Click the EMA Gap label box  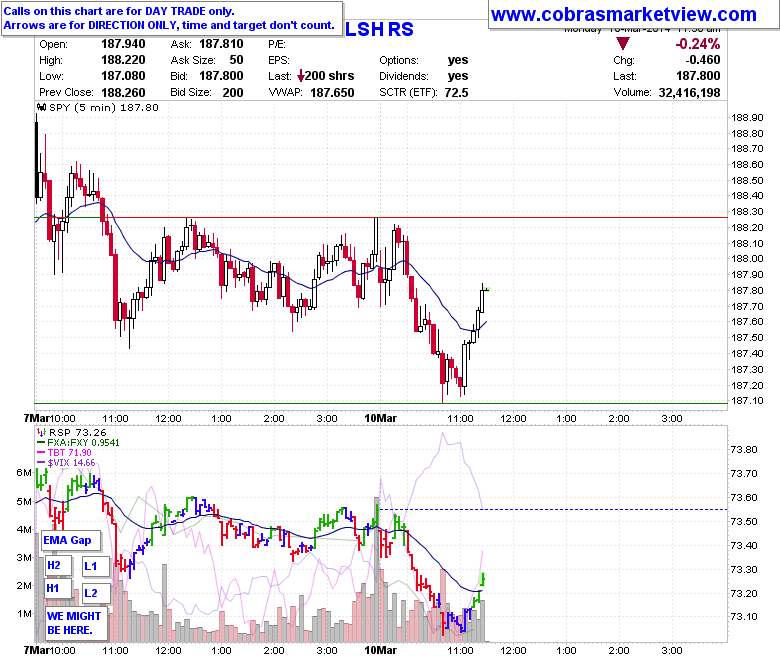(x=70, y=540)
